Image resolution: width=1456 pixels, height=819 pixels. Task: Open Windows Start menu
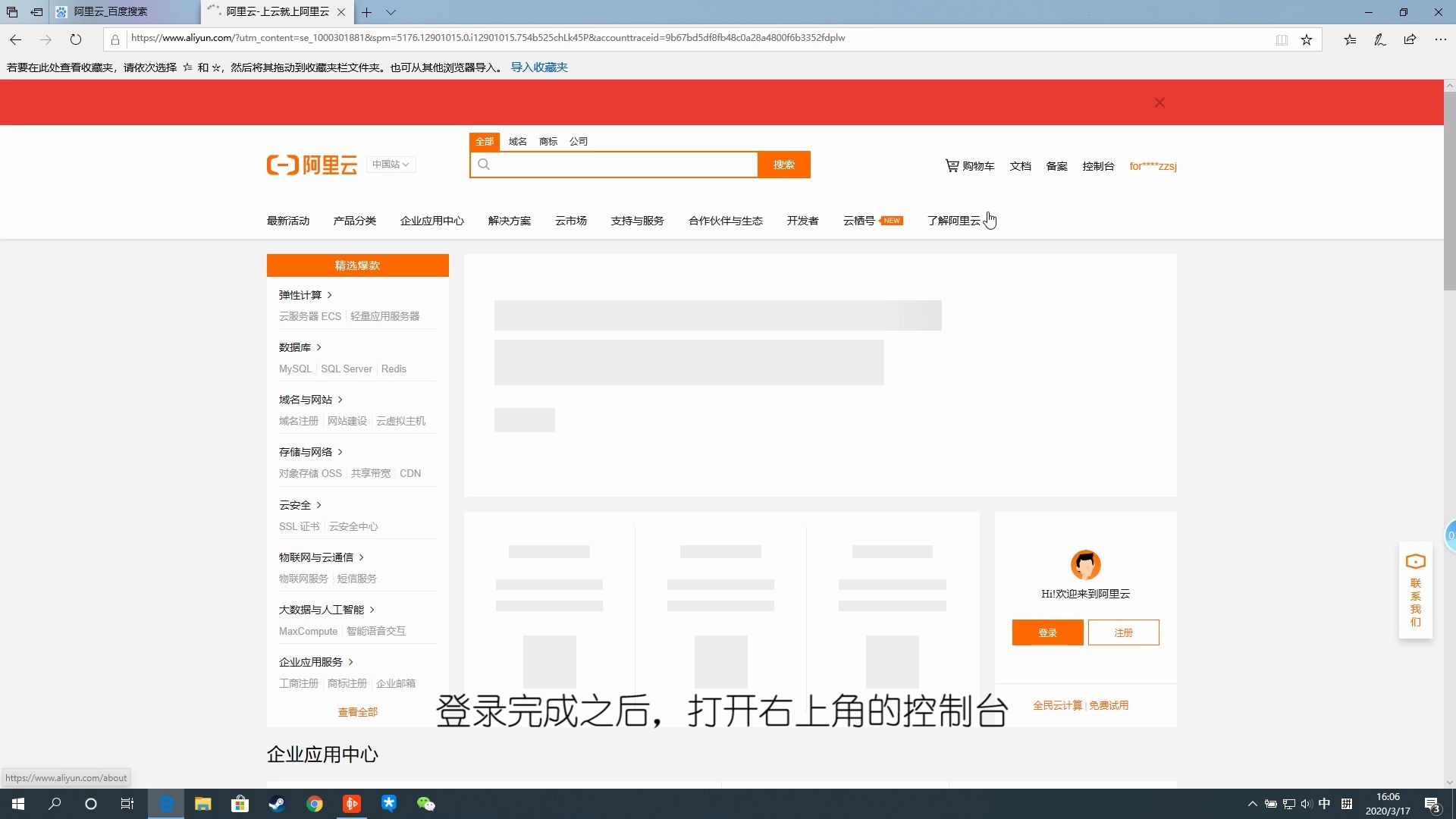click(18, 804)
